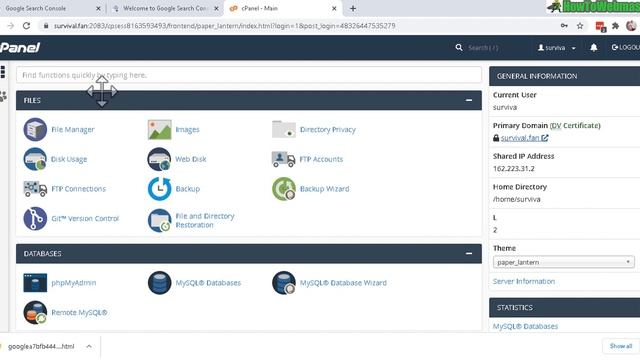Select the cPanel - Main tab
This screenshot has width=640, height=360.
click(282, 8)
